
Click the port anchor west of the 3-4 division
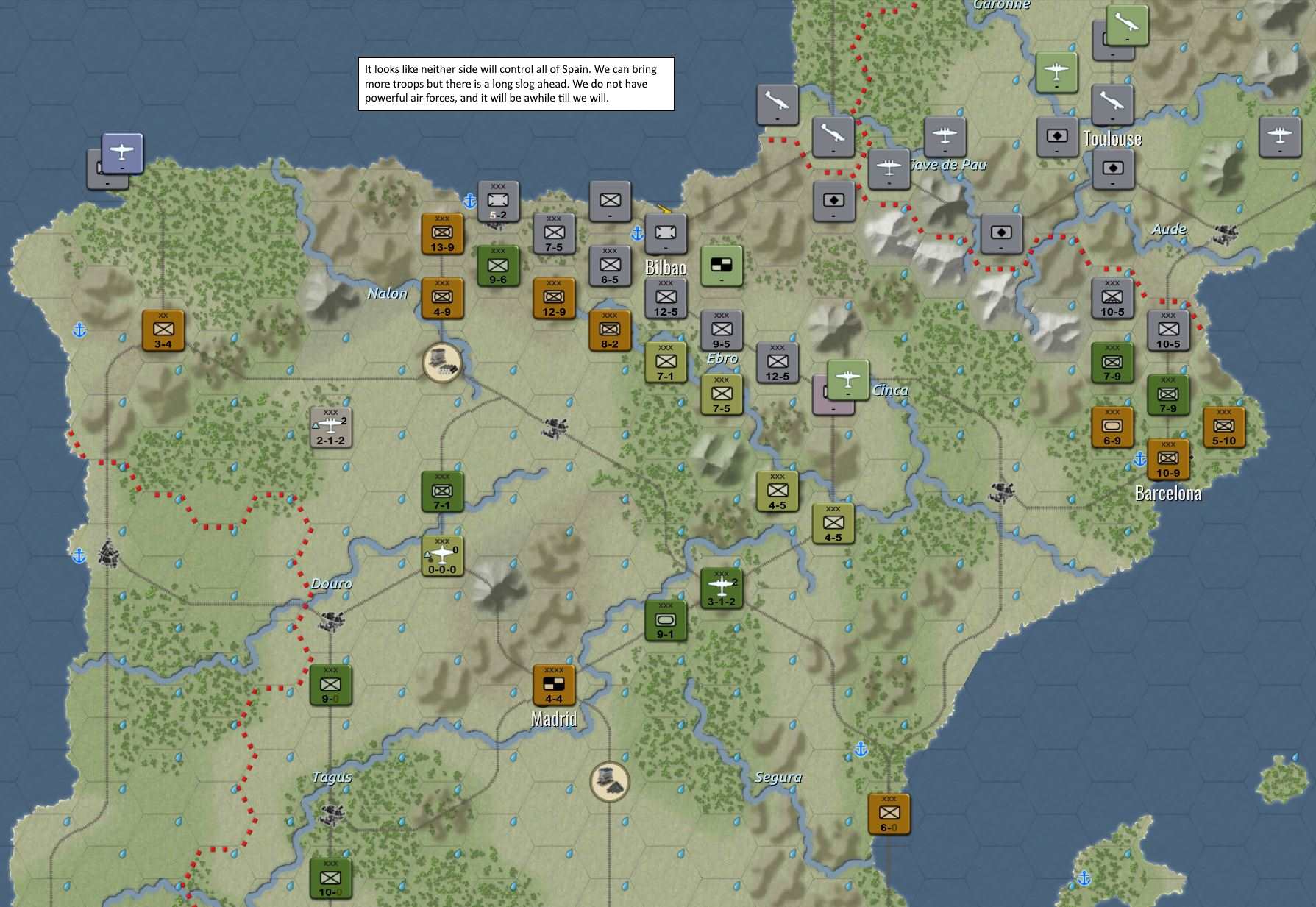click(79, 330)
